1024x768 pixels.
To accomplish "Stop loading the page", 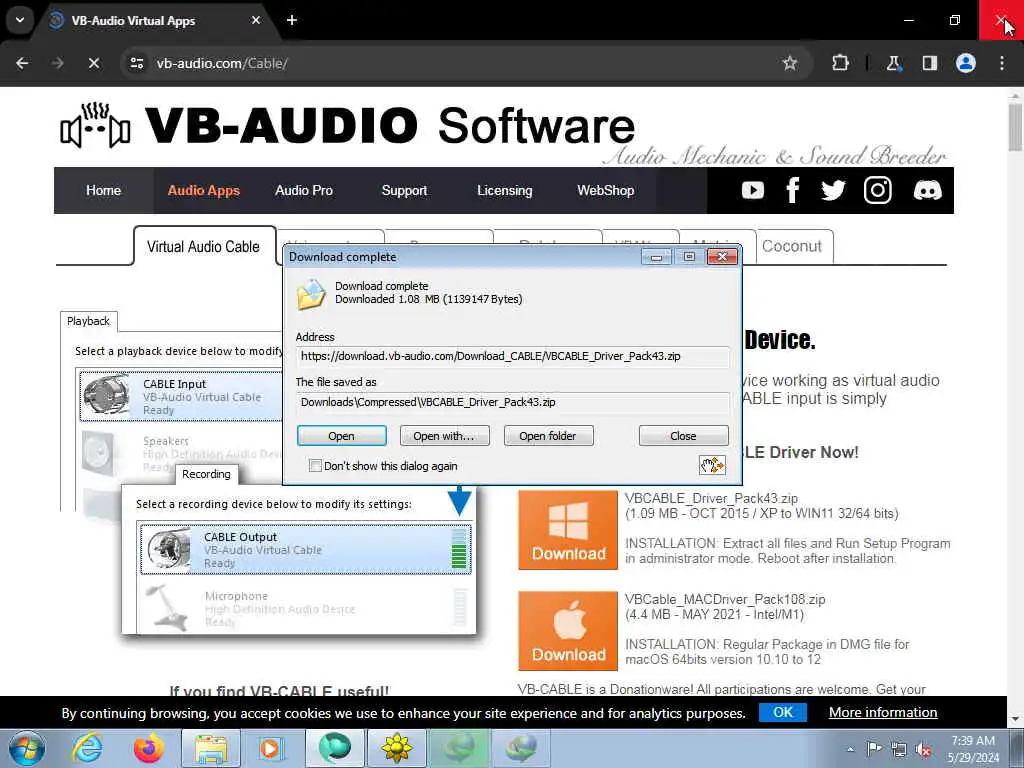I will tap(93, 63).
